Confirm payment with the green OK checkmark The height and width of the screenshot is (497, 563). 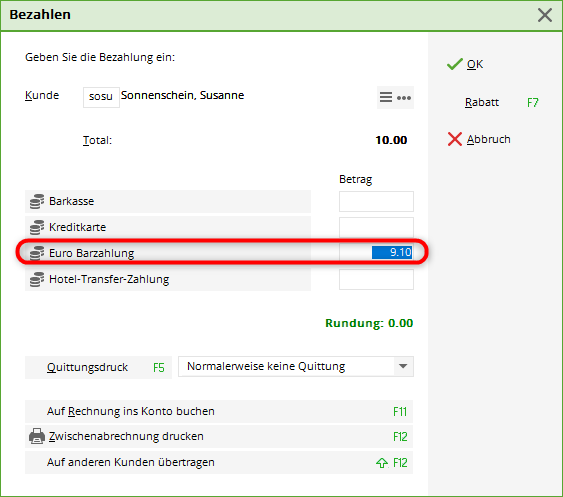[465, 64]
